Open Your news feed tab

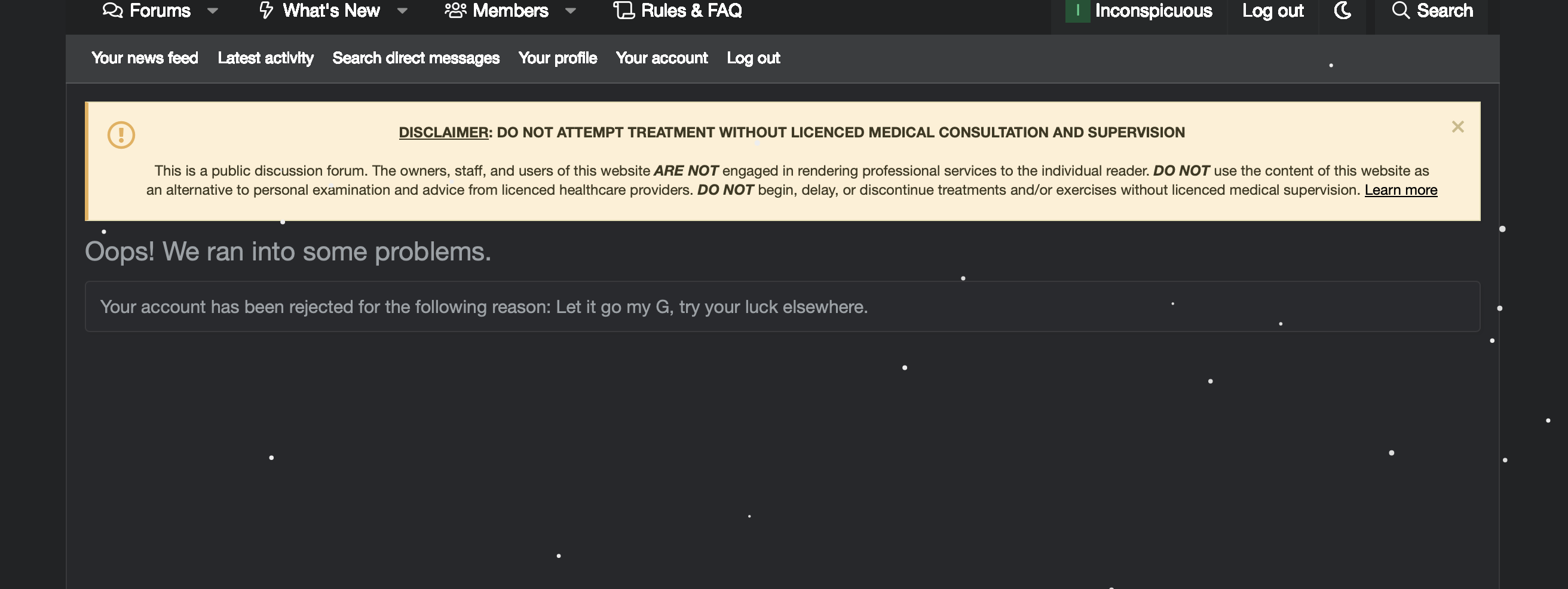[x=145, y=58]
